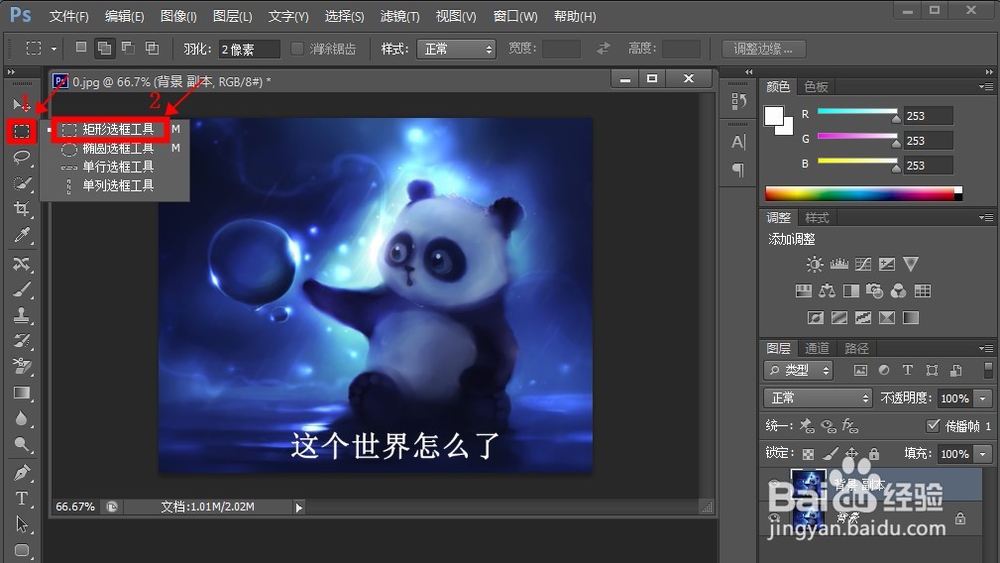Screen dimensions: 1000x563
Task: Add a Color Balance adjustment
Action: (x=827, y=291)
